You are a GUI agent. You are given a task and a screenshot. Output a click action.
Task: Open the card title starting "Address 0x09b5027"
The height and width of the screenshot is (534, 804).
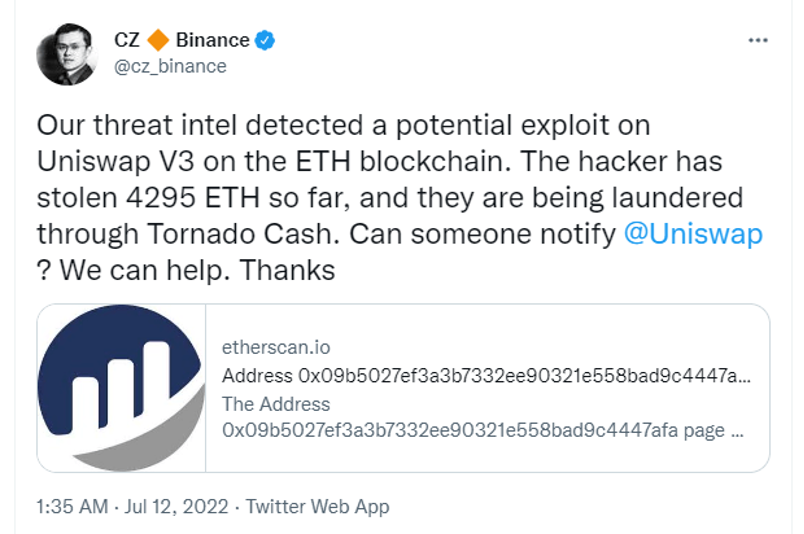[485, 376]
